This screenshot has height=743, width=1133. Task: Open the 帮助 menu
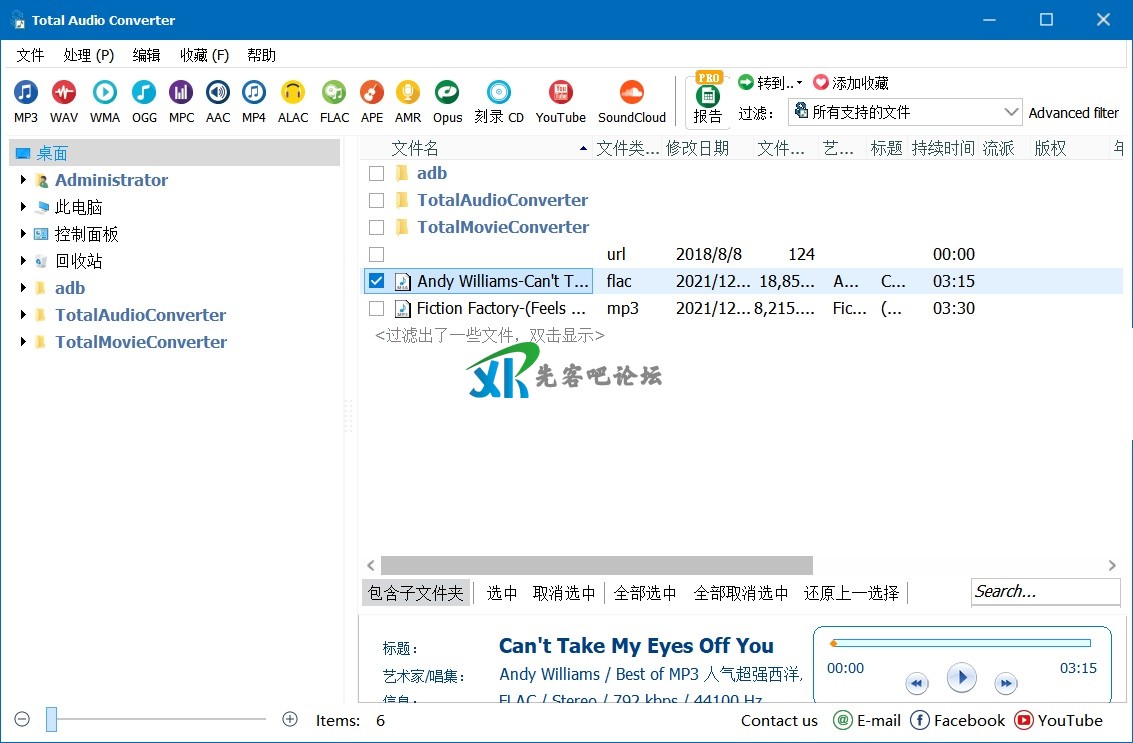[x=261, y=55]
